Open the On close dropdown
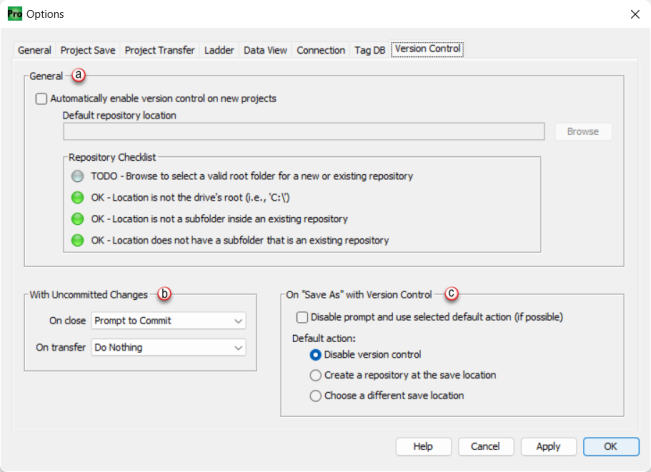This screenshot has width=651, height=472. (x=167, y=321)
